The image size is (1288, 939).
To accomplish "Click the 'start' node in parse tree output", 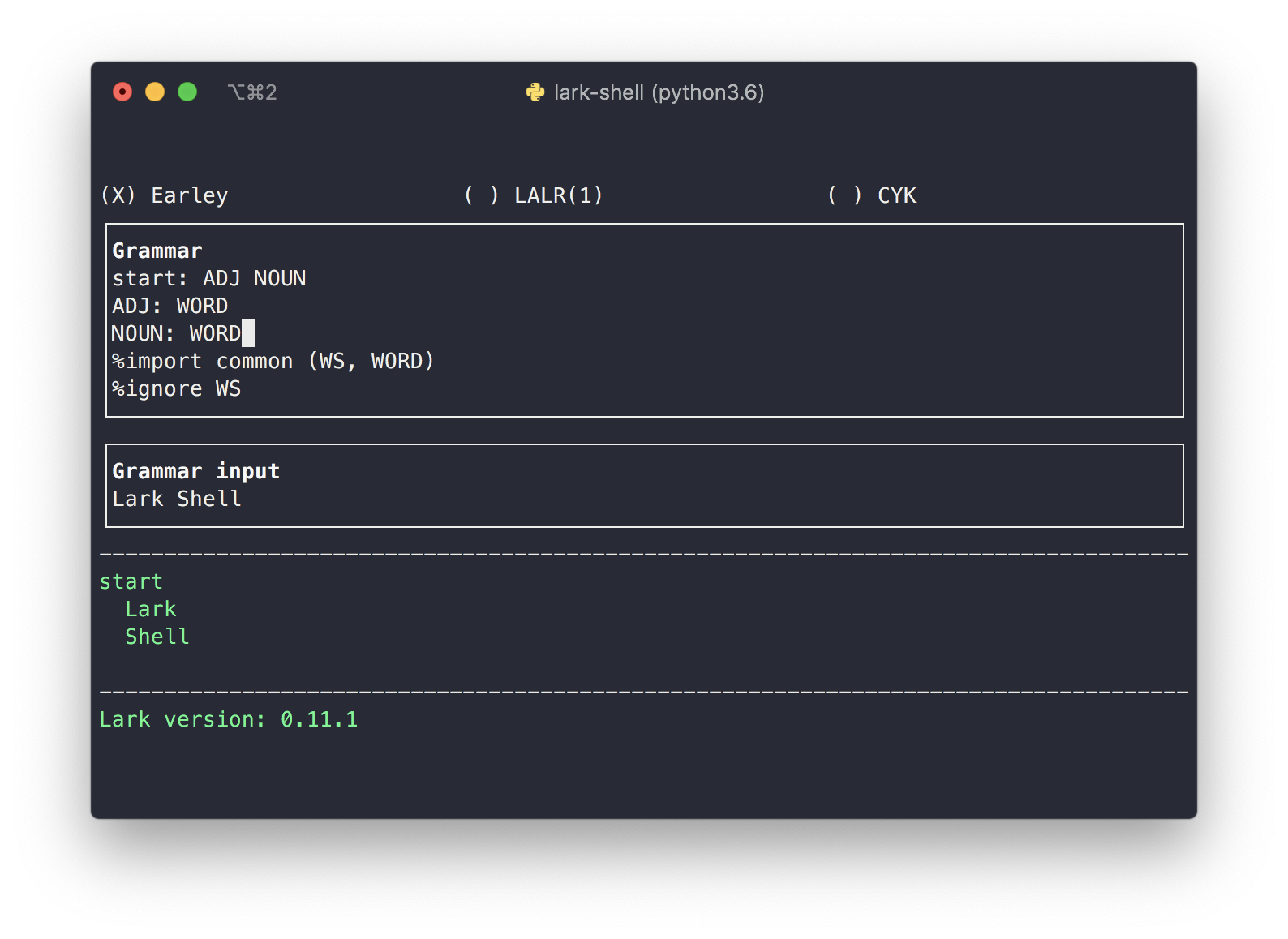I will pos(131,581).
